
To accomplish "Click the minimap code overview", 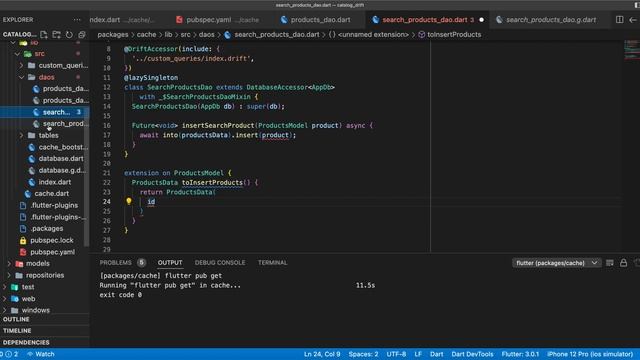I will [x=631, y=50].
